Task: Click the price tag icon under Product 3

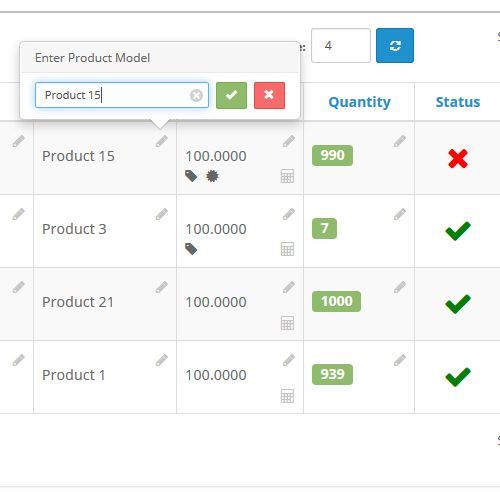Action: 191,249
